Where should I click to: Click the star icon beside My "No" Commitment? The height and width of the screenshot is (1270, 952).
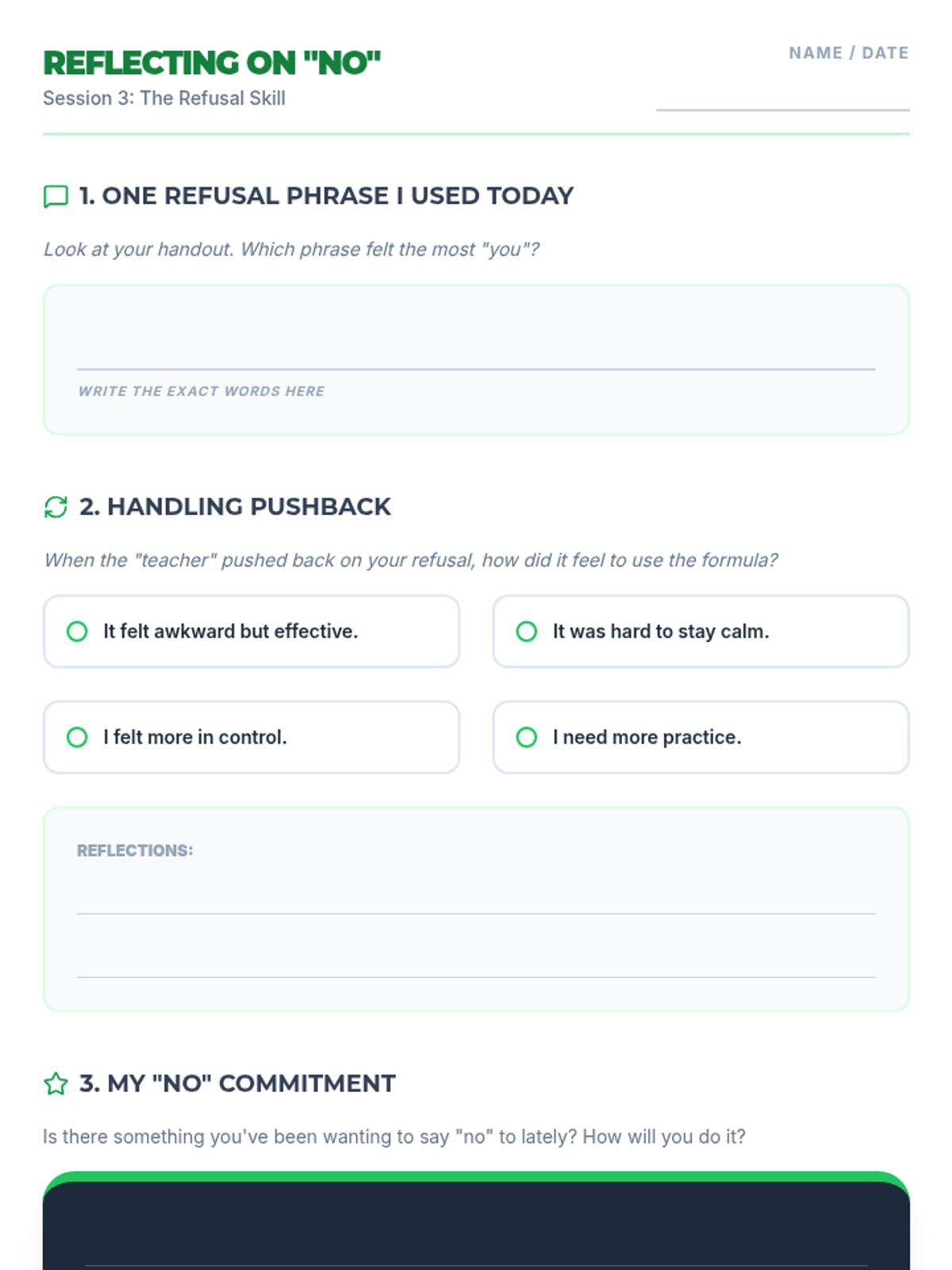(x=56, y=1083)
